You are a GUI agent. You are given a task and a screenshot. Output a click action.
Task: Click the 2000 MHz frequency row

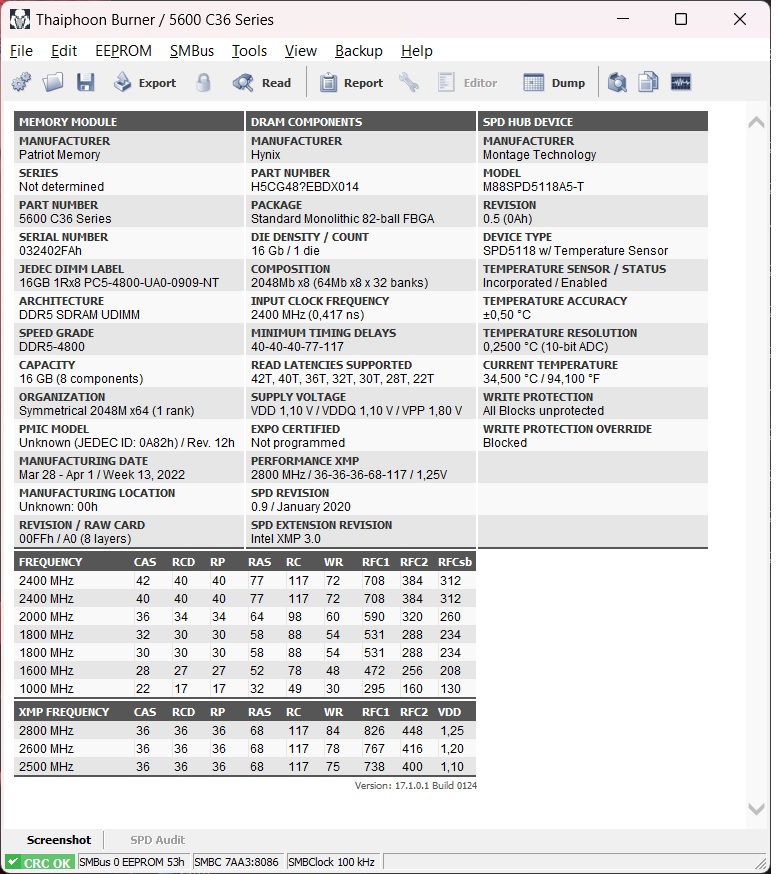coord(245,616)
